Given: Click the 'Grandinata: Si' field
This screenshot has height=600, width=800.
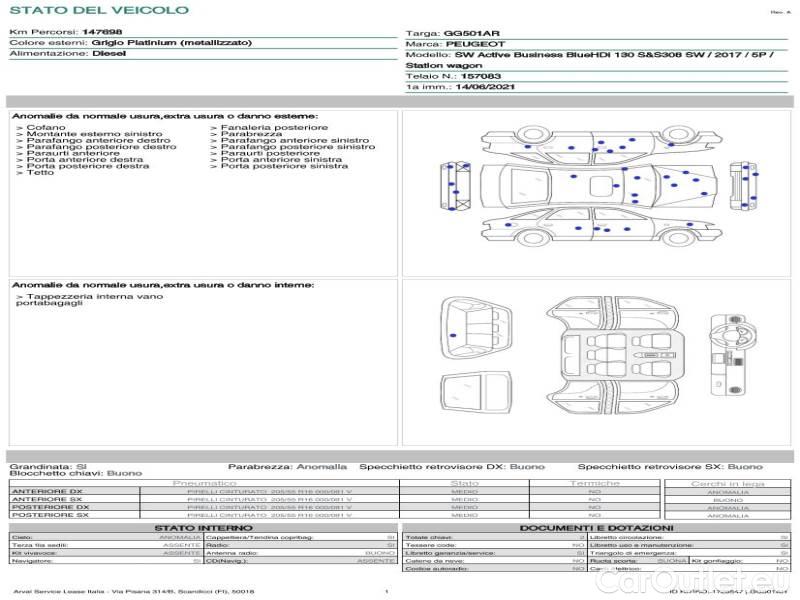Looking at the screenshot, I should (x=48, y=466).
